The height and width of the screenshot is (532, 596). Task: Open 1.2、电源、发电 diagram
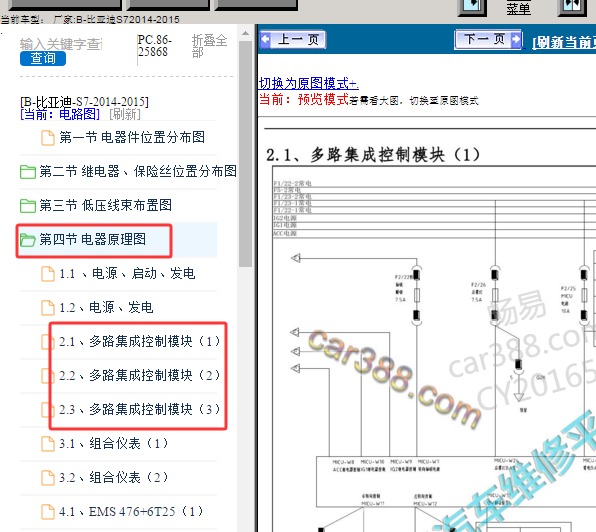click(106, 307)
